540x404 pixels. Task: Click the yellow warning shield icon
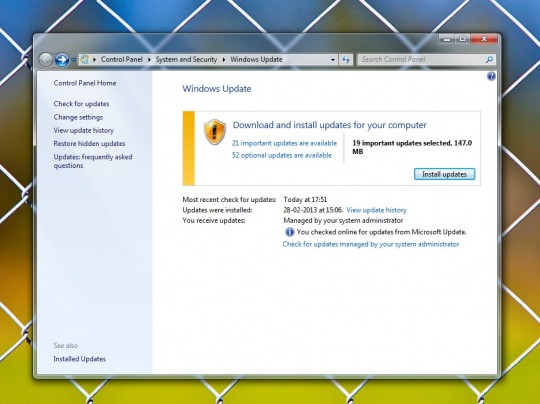tap(215, 132)
